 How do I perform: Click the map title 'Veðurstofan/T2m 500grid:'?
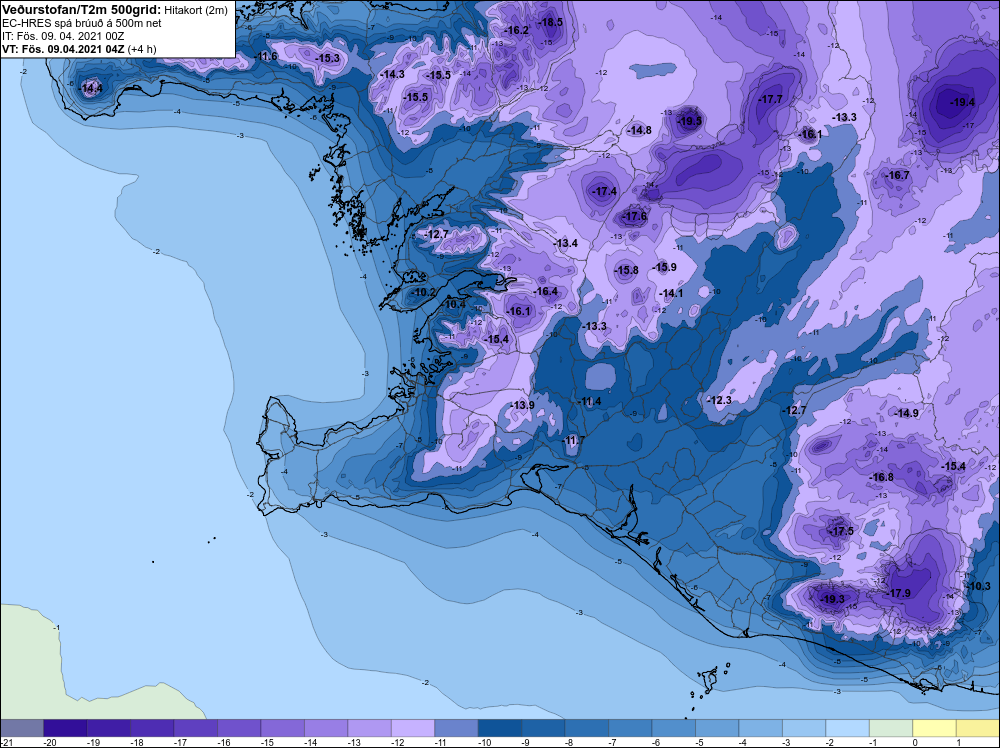(82, 10)
